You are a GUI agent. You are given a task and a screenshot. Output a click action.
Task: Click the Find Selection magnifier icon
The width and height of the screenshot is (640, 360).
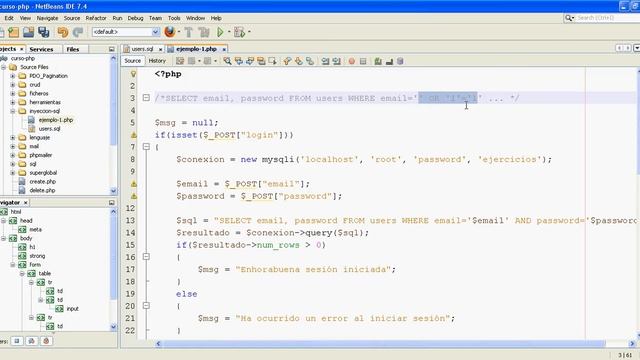(x=227, y=61)
